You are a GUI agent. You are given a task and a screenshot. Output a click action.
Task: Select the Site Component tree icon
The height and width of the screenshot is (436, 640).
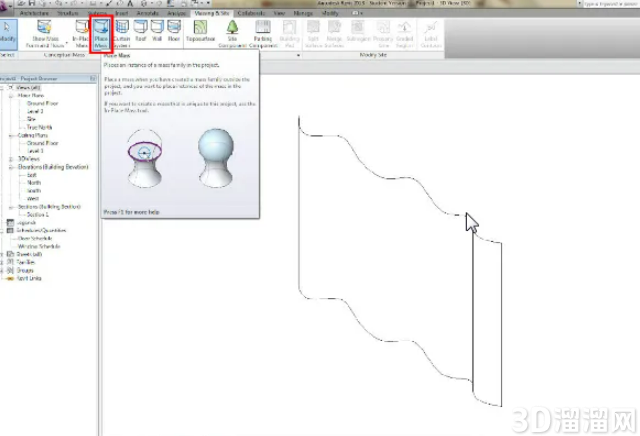pos(232,27)
